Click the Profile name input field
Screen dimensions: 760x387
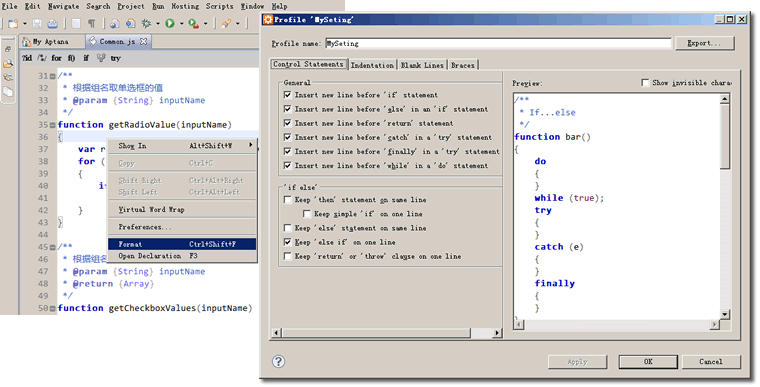(x=498, y=43)
